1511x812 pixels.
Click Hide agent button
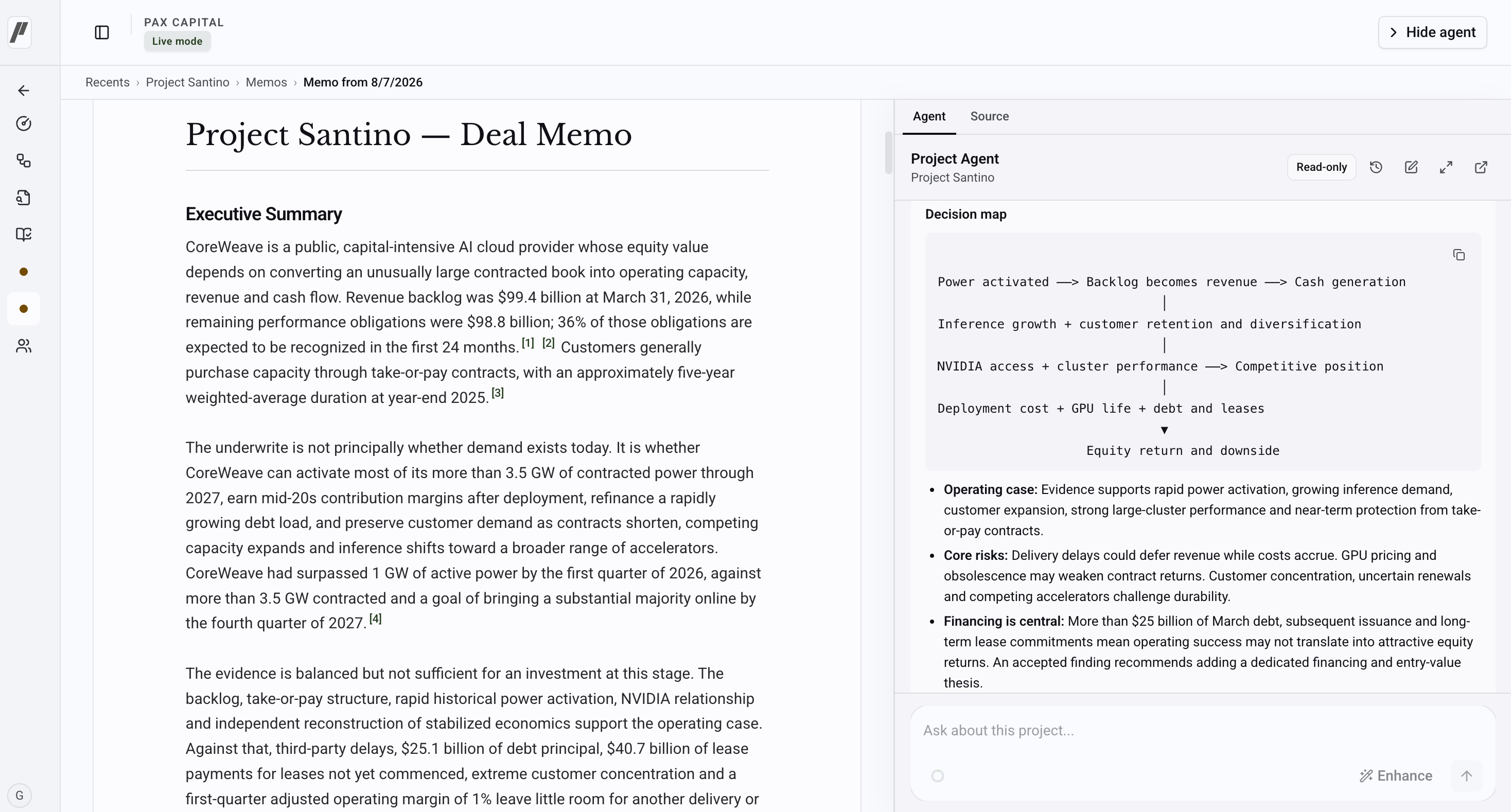click(1432, 32)
